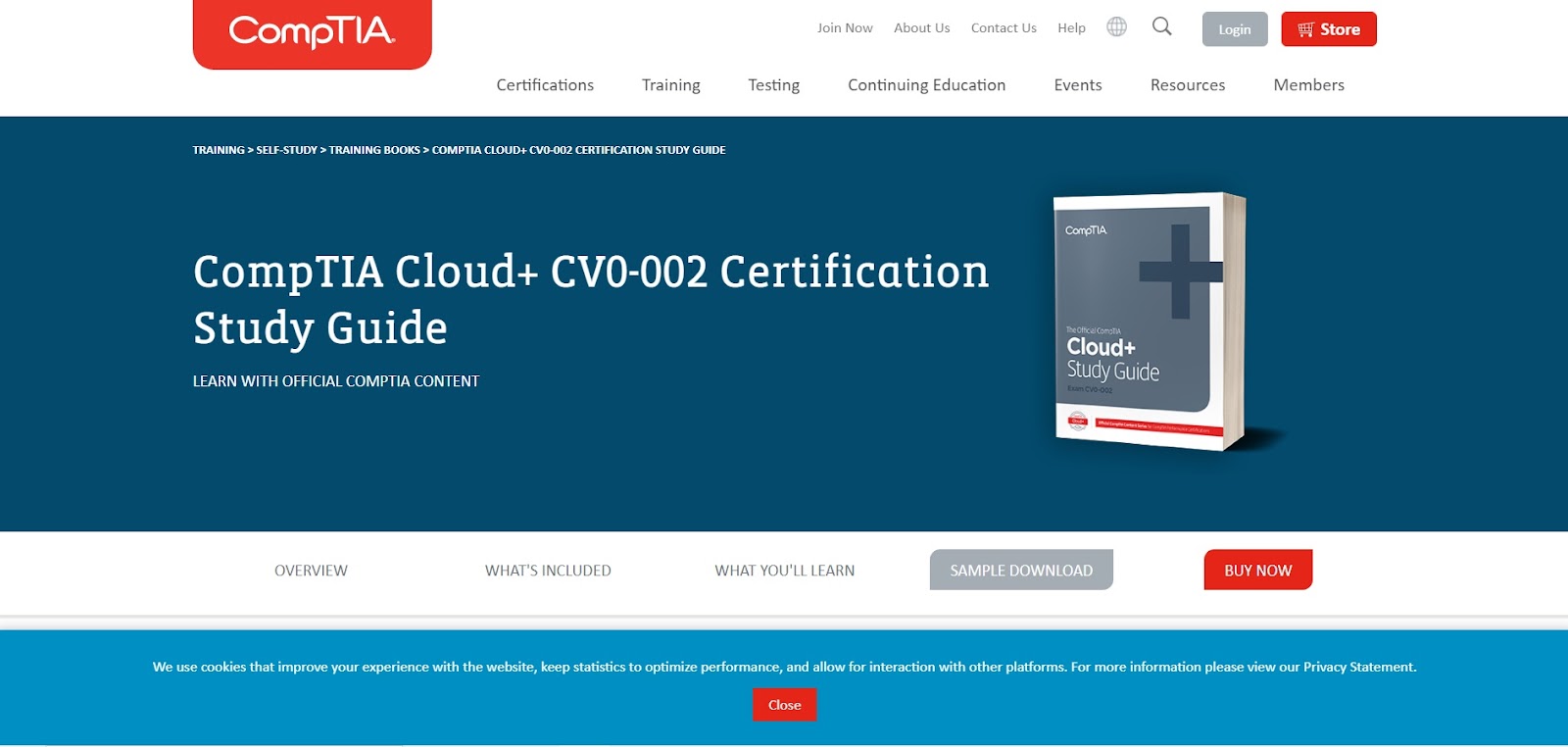This screenshot has width=1568, height=747.
Task: Open the About Us link
Action: [922, 28]
